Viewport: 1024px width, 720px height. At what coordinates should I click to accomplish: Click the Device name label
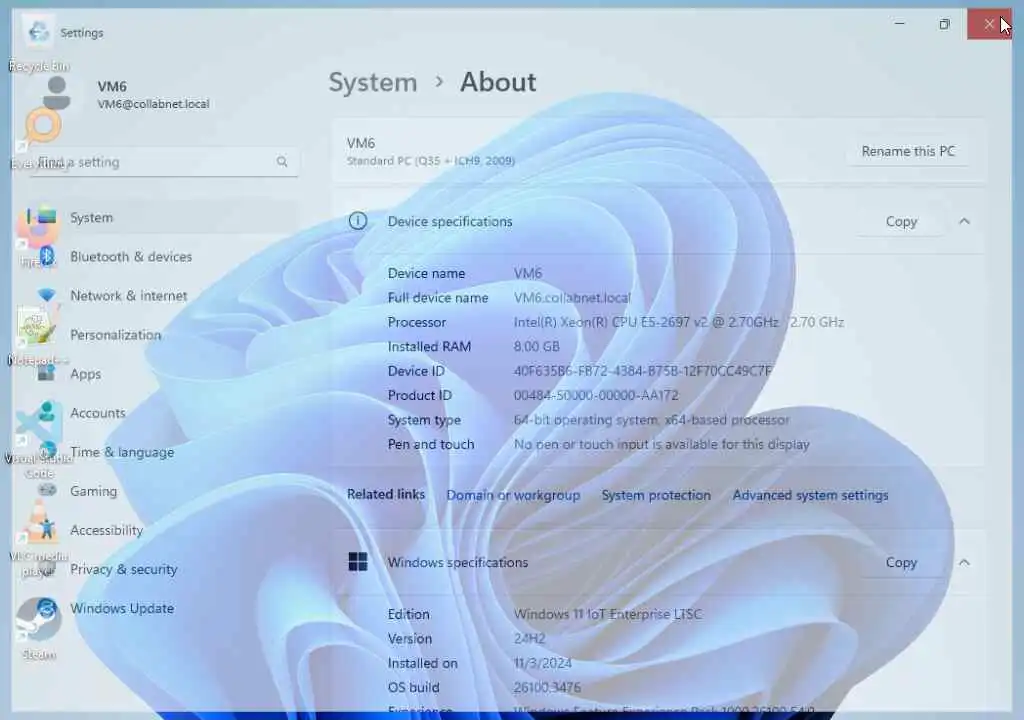[x=426, y=274]
